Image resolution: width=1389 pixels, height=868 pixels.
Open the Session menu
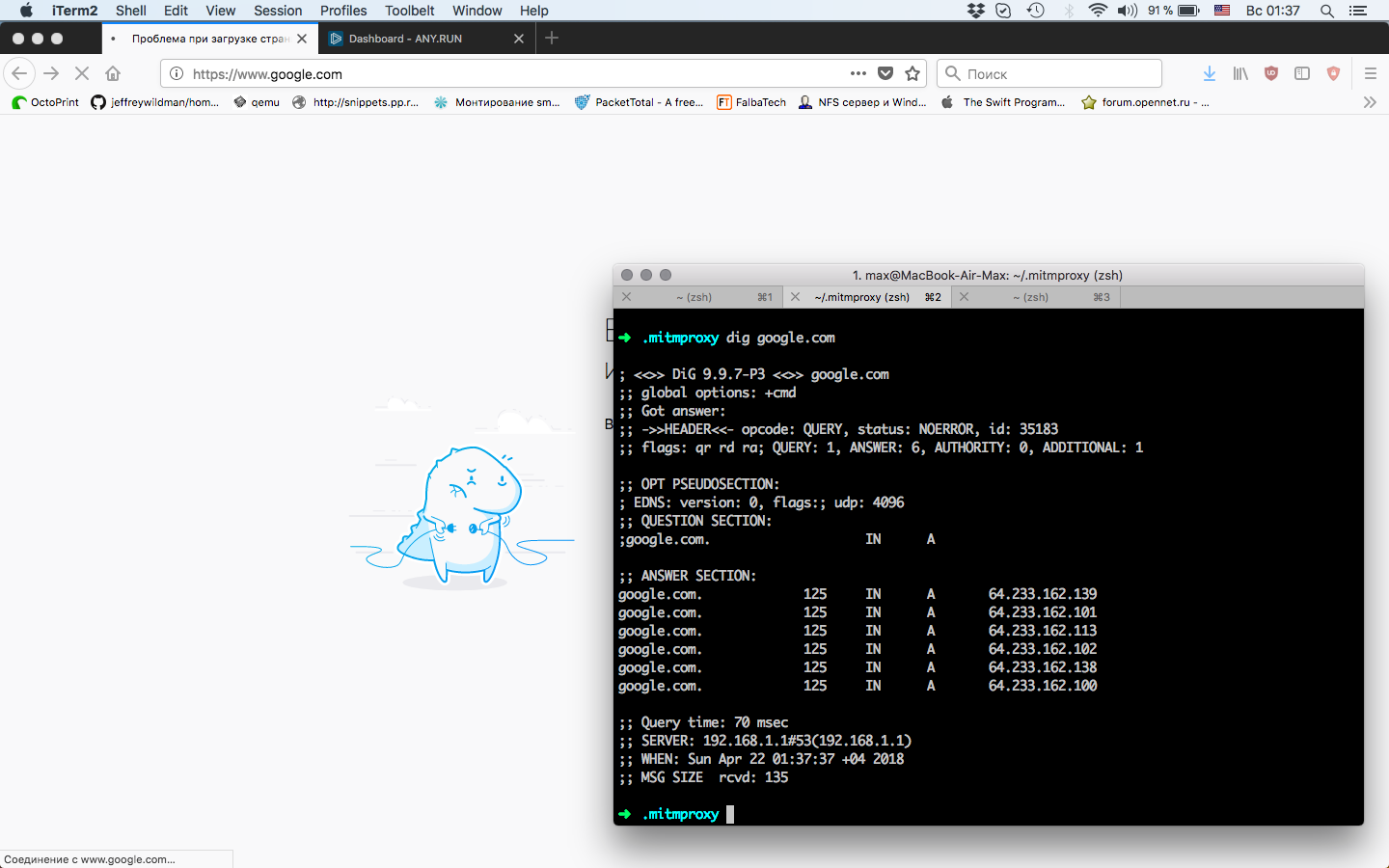pos(278,11)
